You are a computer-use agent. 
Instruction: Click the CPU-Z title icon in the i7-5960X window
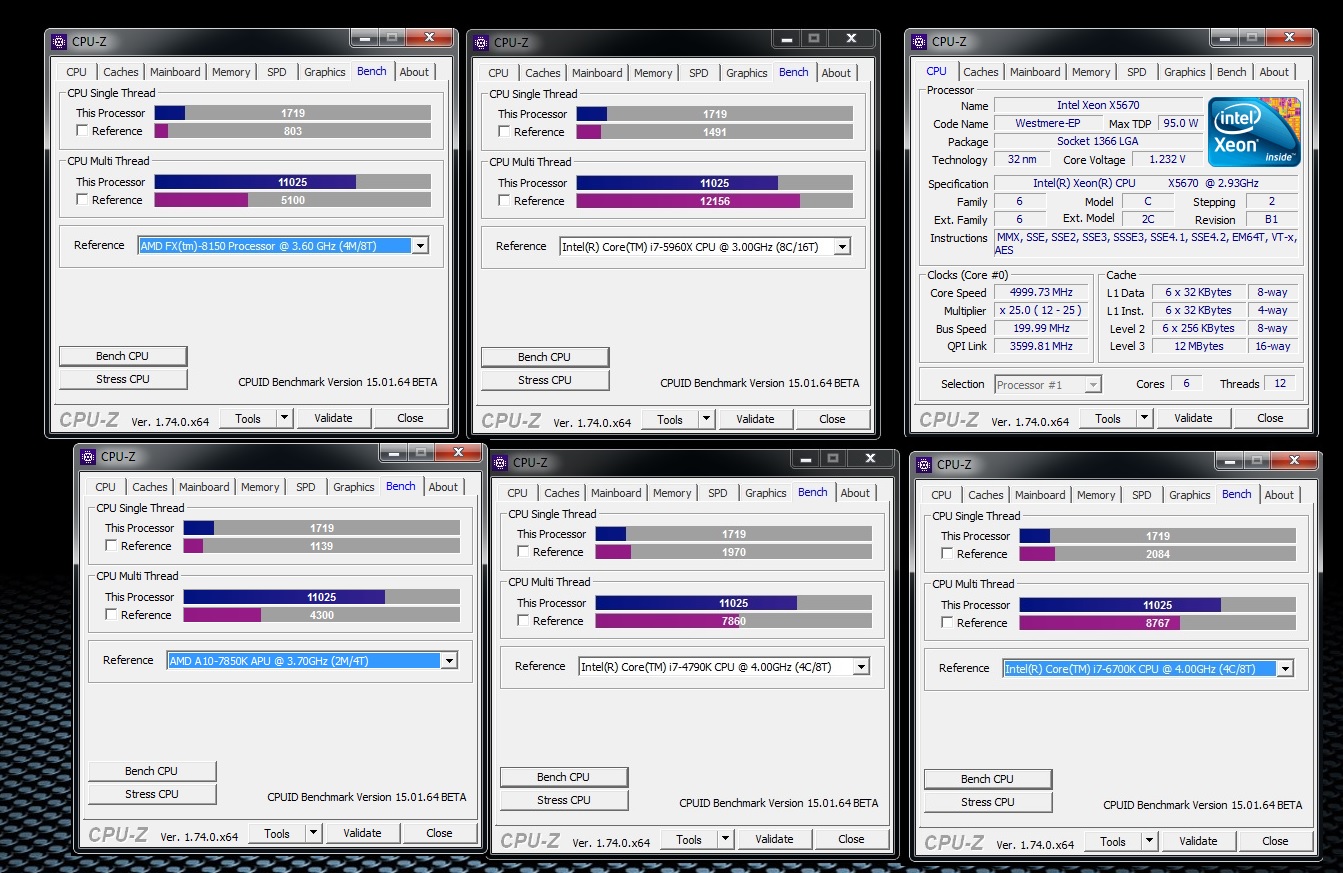(x=481, y=43)
